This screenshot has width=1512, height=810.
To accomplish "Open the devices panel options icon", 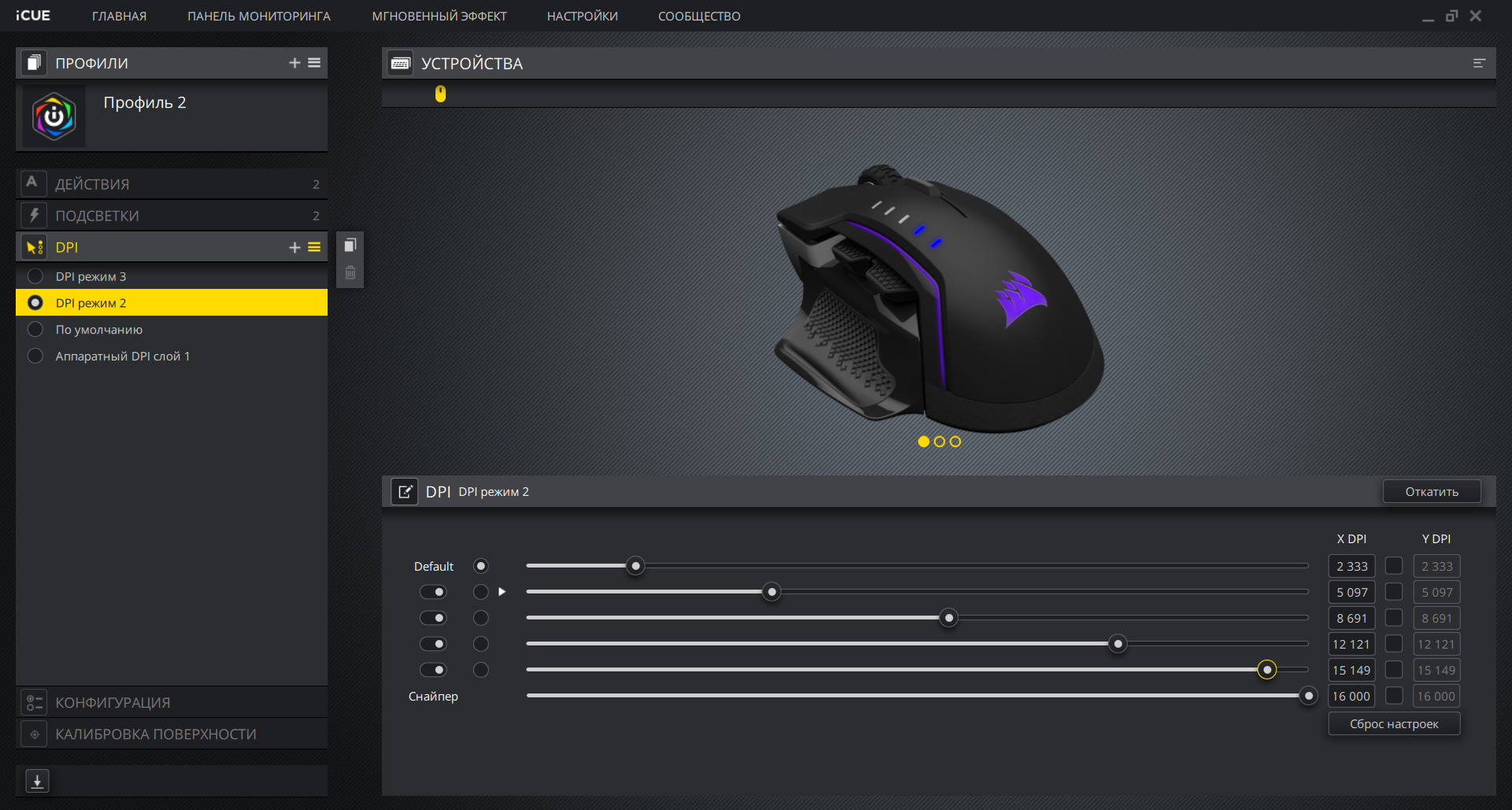I will pos(1479,63).
